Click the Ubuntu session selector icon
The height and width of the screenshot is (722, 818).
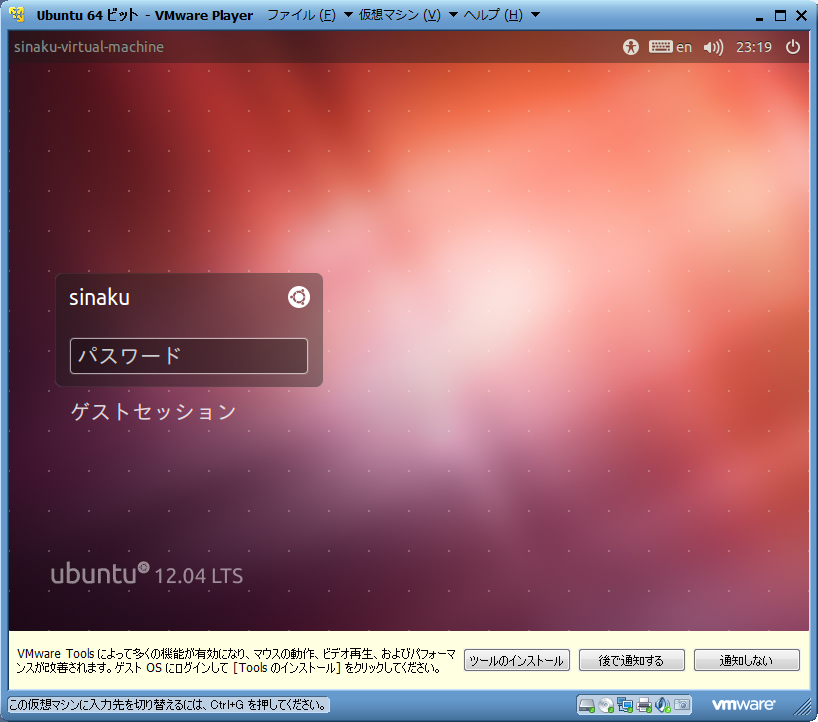(299, 297)
